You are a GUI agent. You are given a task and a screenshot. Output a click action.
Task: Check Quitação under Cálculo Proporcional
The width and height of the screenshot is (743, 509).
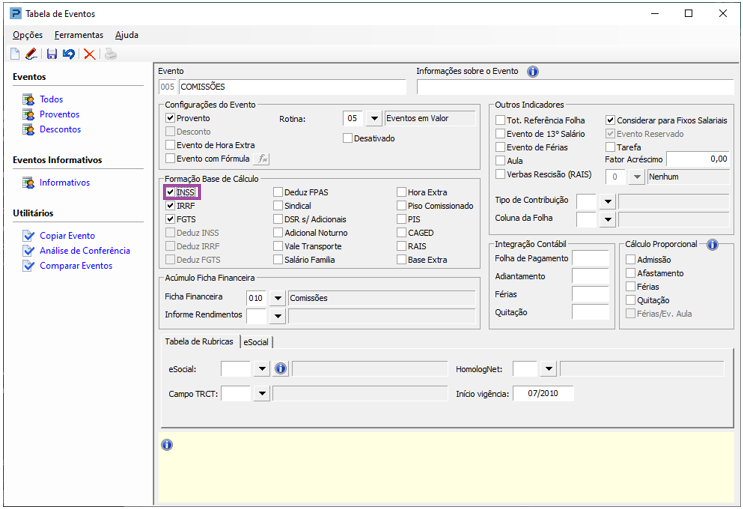point(630,300)
